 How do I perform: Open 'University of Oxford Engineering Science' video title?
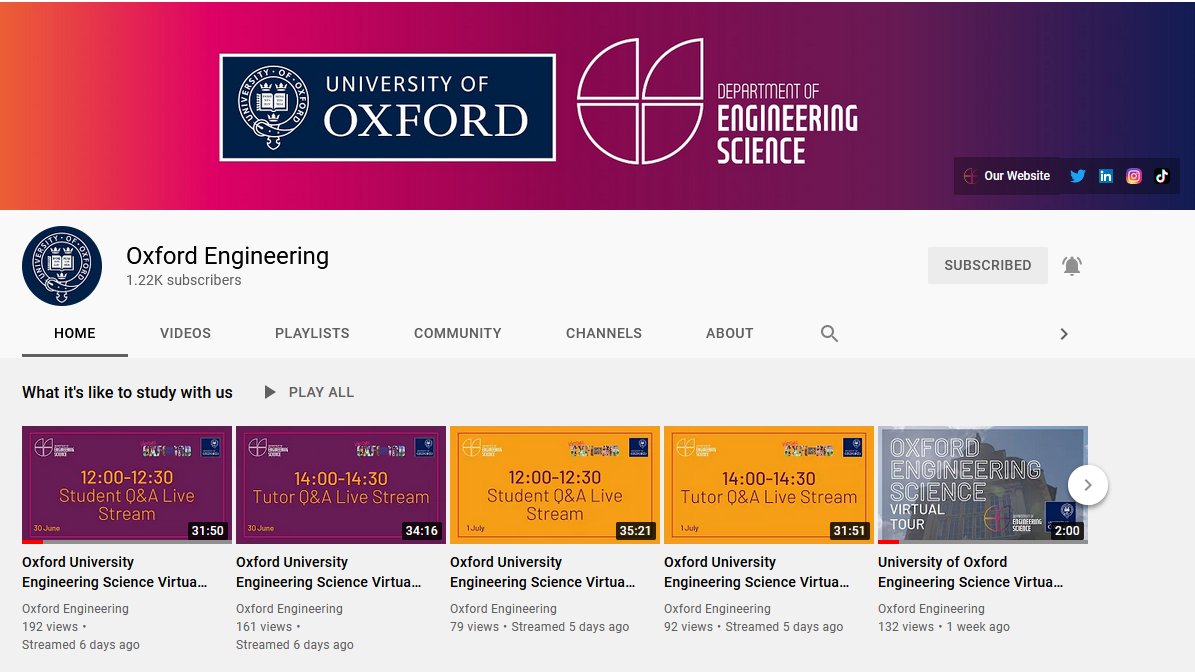pyautogui.click(x=970, y=572)
